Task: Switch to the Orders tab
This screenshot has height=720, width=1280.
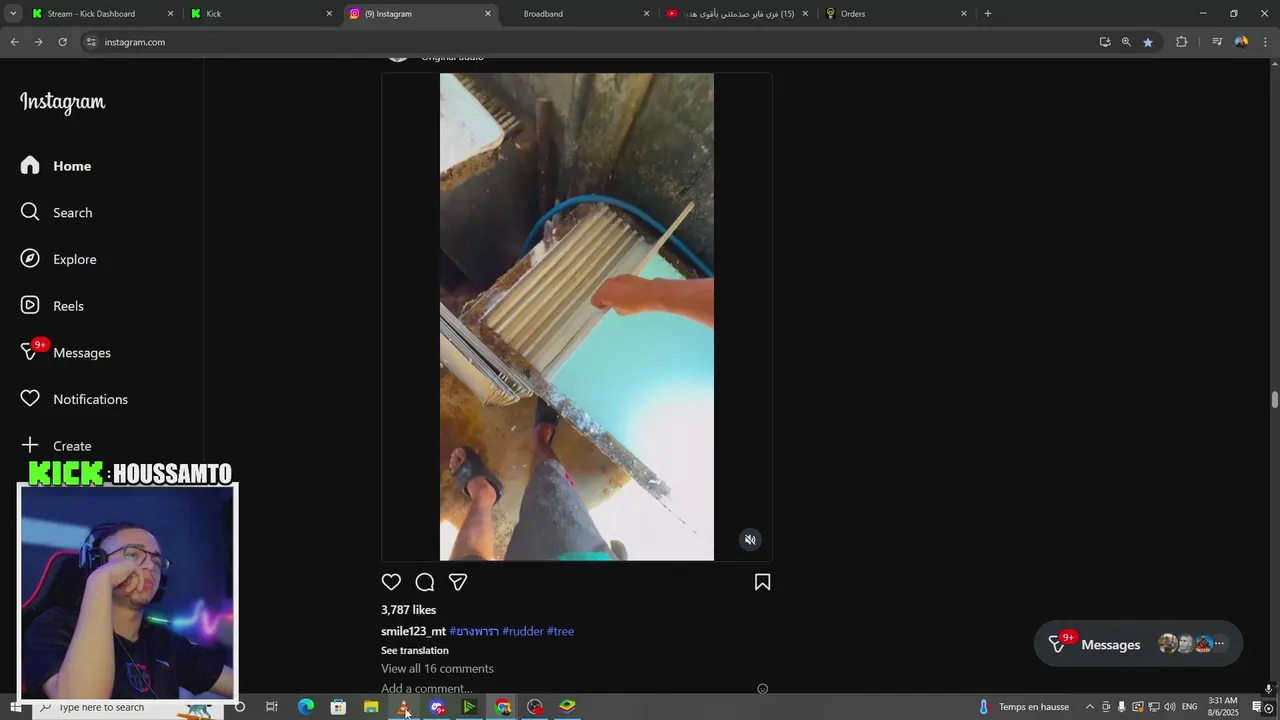Action: click(896, 14)
